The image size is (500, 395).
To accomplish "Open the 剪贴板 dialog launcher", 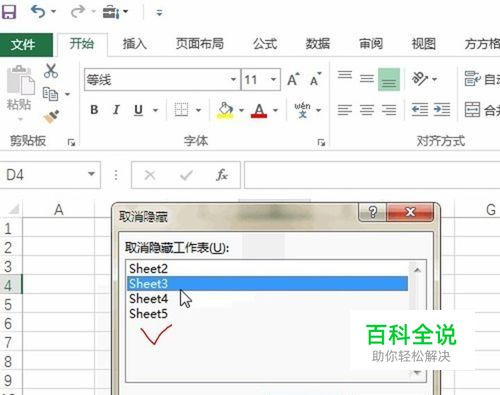I will (x=71, y=143).
